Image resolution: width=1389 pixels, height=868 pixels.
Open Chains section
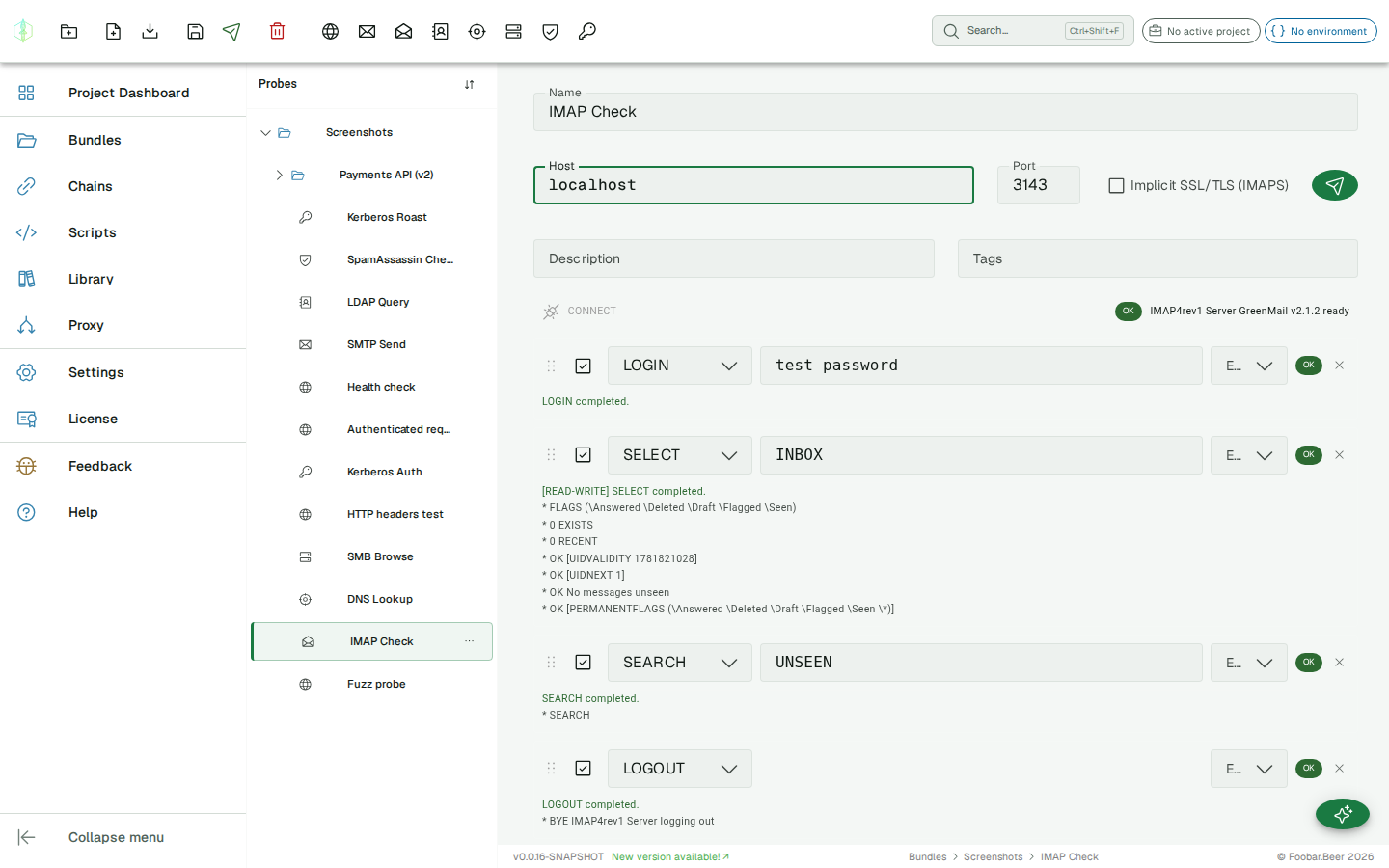123,186
